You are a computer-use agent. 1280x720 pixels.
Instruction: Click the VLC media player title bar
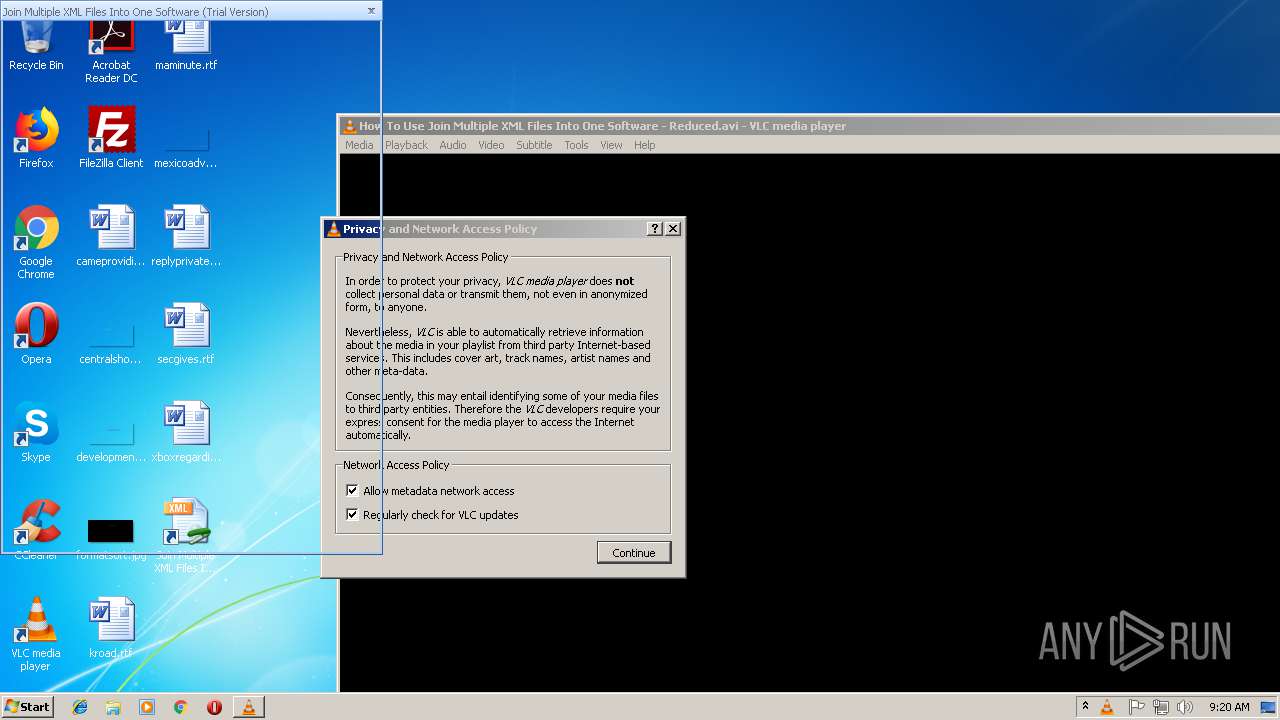808,126
